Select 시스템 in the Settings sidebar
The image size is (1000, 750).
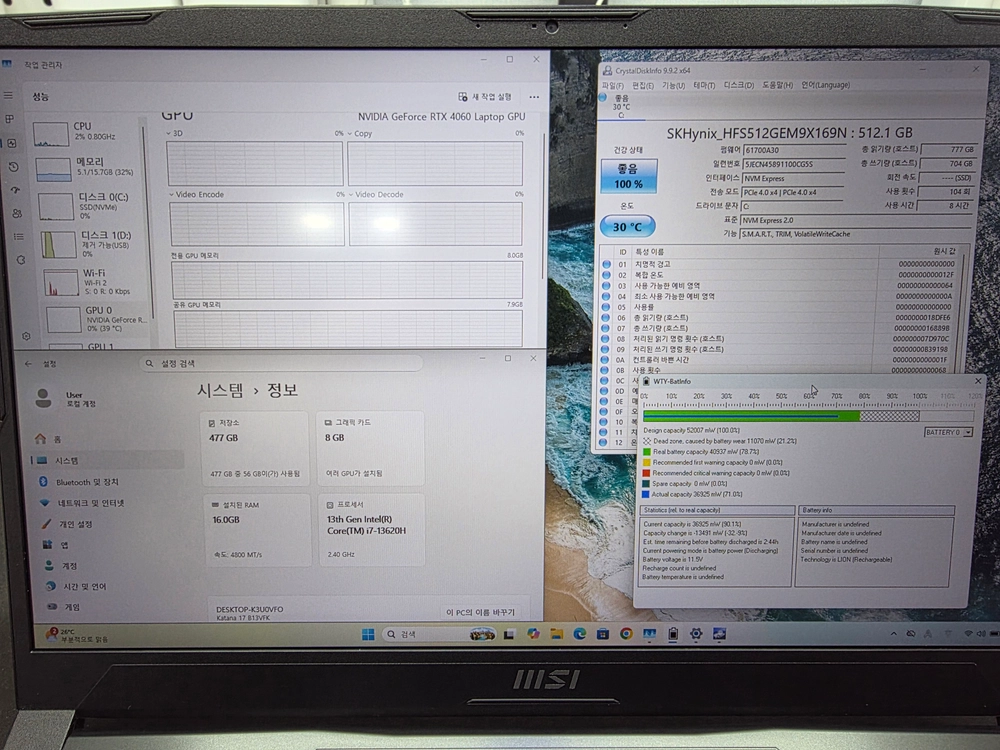tap(107, 460)
